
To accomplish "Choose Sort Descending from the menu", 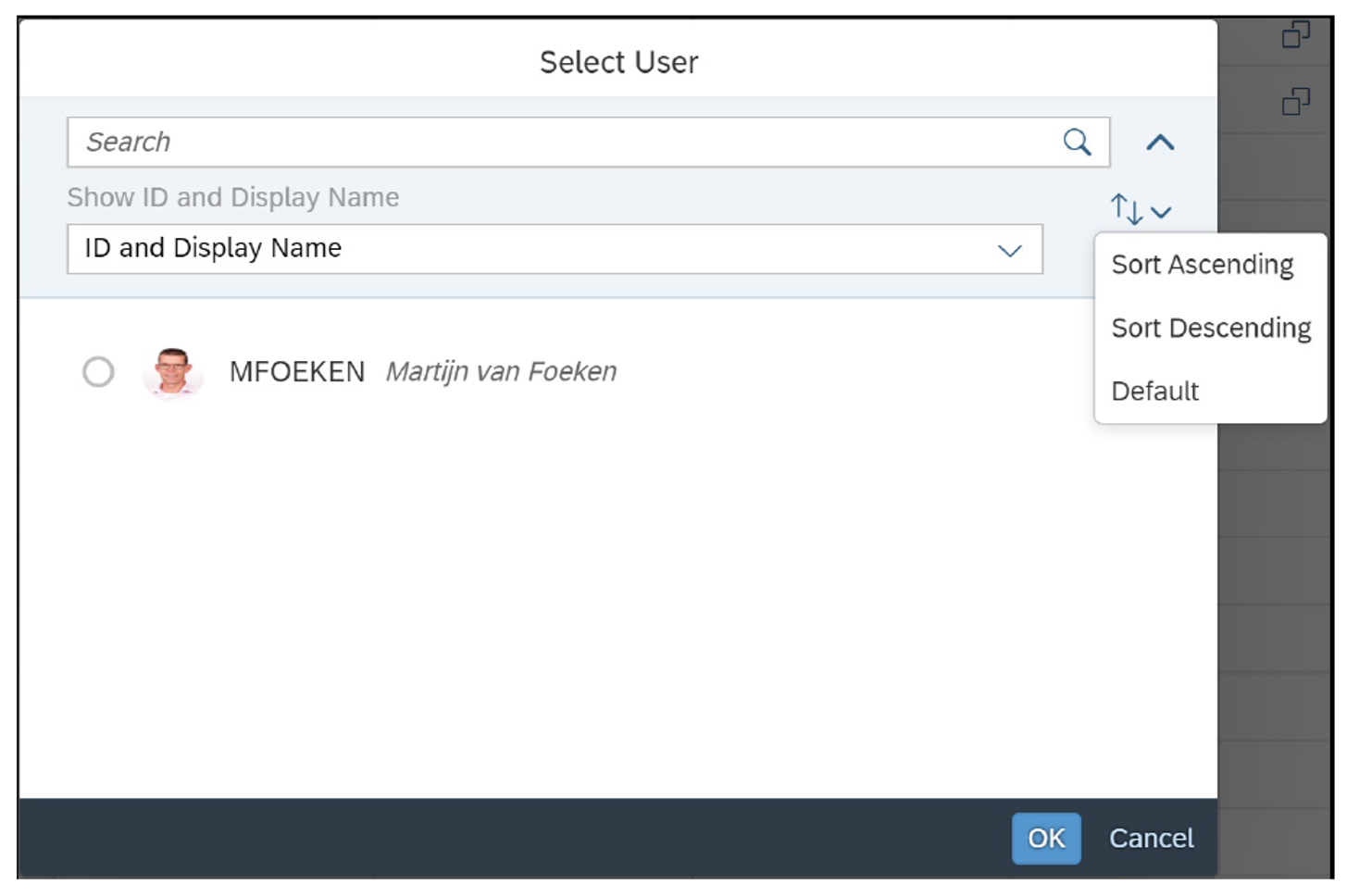I will [1210, 328].
